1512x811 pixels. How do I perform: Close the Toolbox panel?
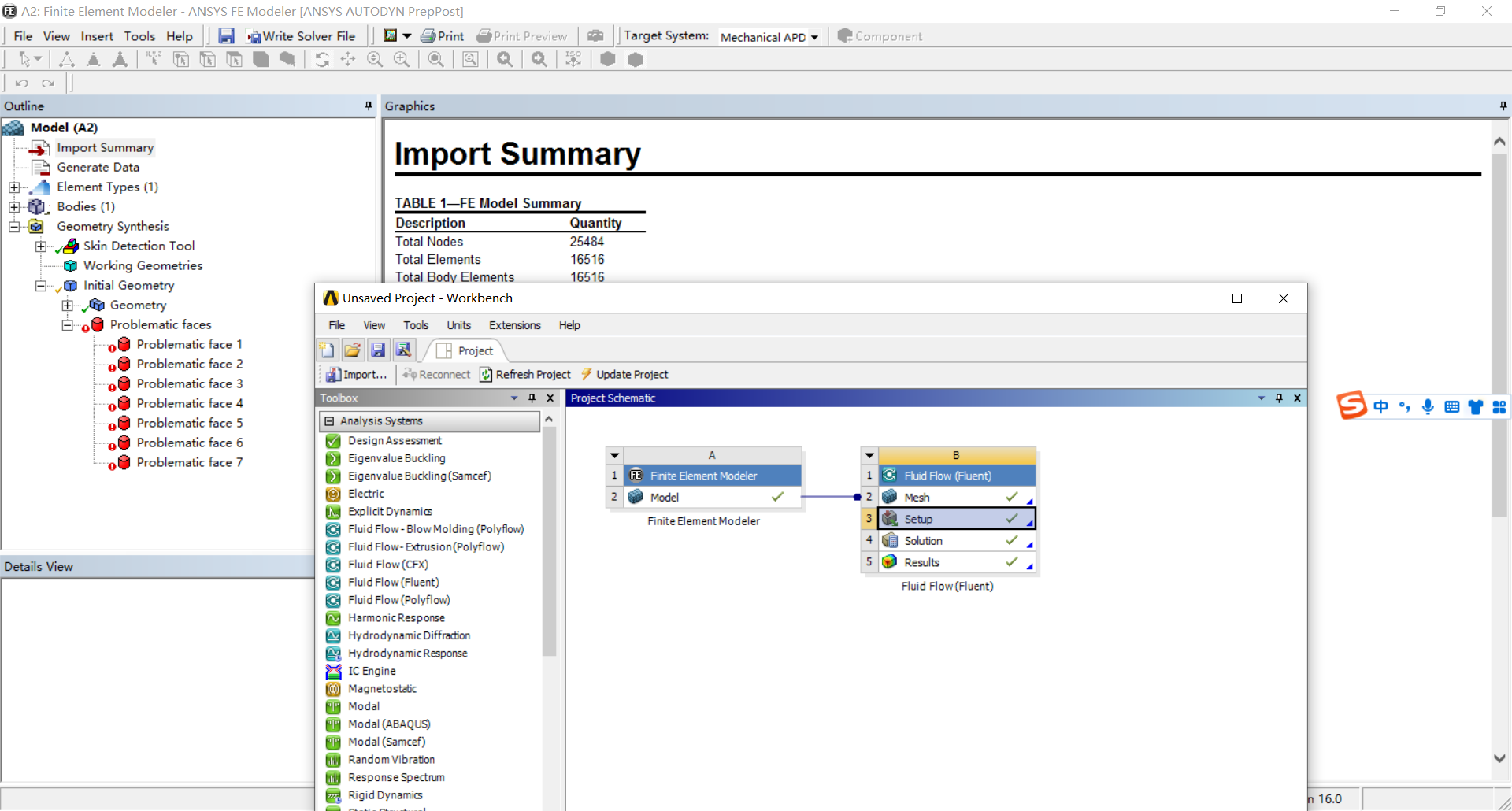click(x=550, y=398)
